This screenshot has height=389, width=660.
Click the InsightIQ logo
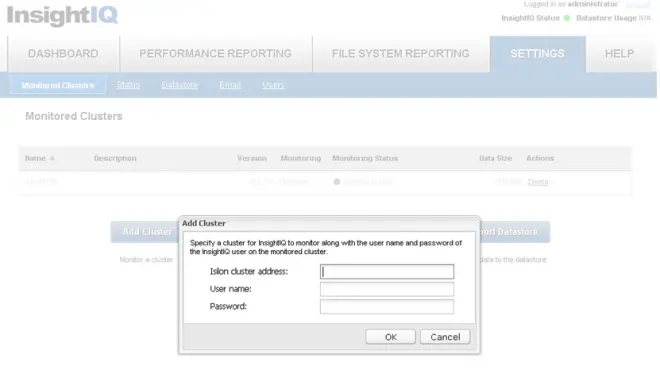pos(62,16)
